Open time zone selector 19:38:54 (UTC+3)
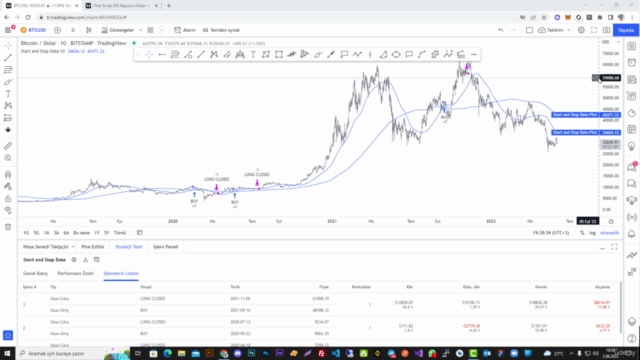Viewport: 640px width, 360px height. [x=551, y=233]
